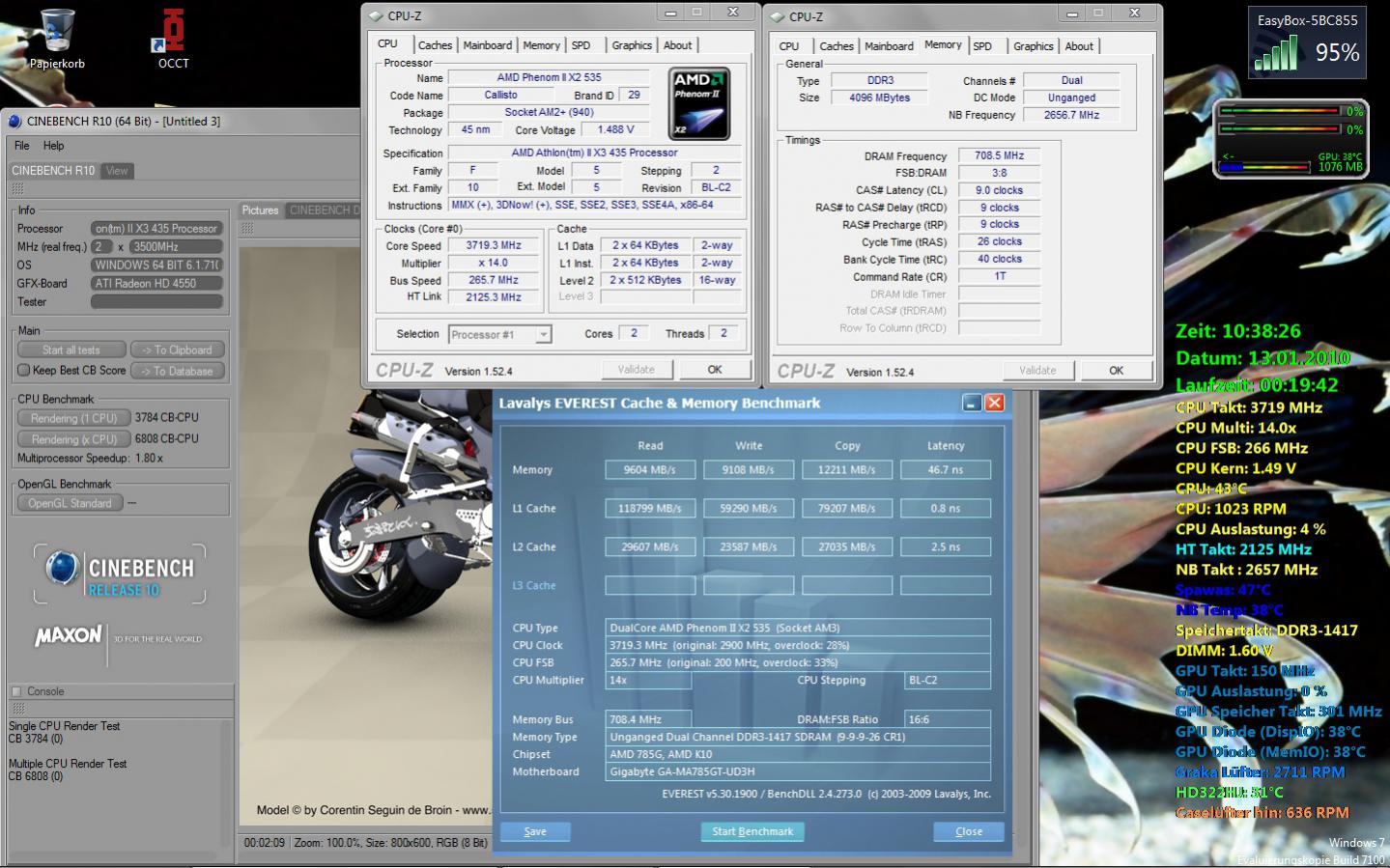Click Save in EVEREST benchmark window

(x=535, y=831)
